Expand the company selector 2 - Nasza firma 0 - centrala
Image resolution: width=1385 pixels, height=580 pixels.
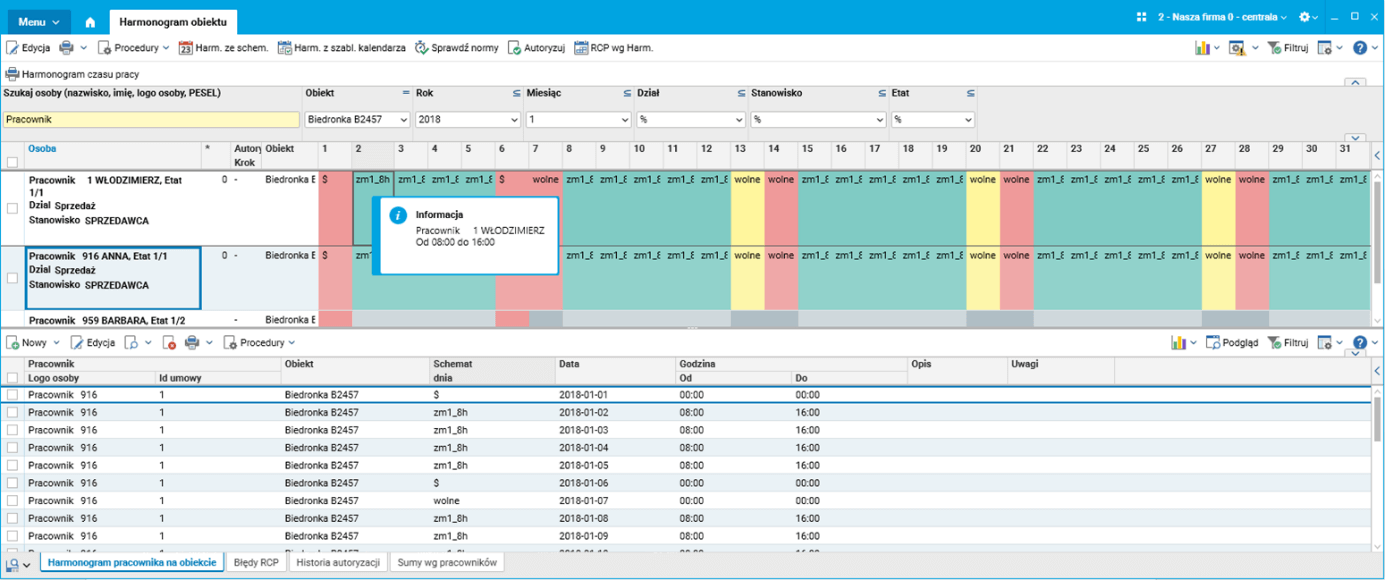(x=1222, y=17)
